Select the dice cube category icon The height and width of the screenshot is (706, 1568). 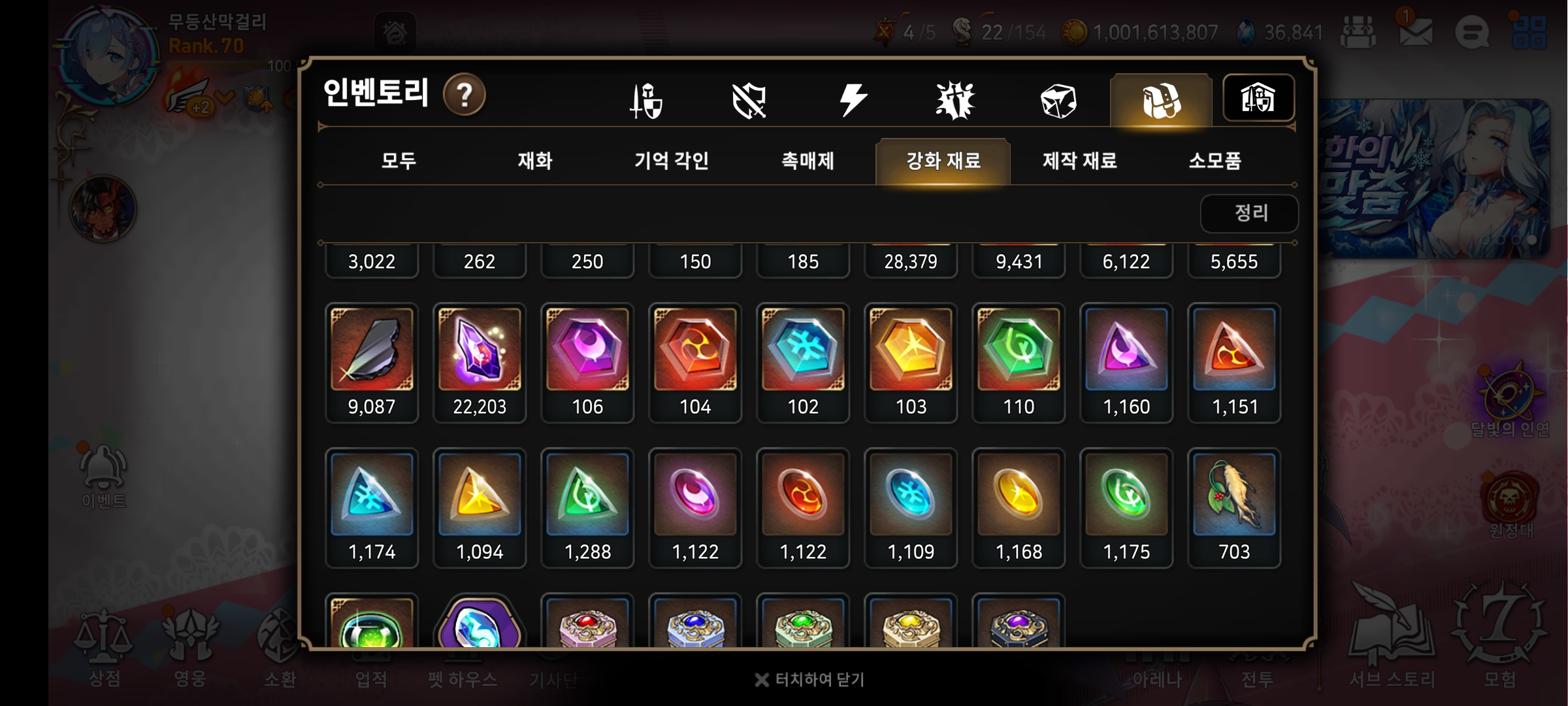1058,101
